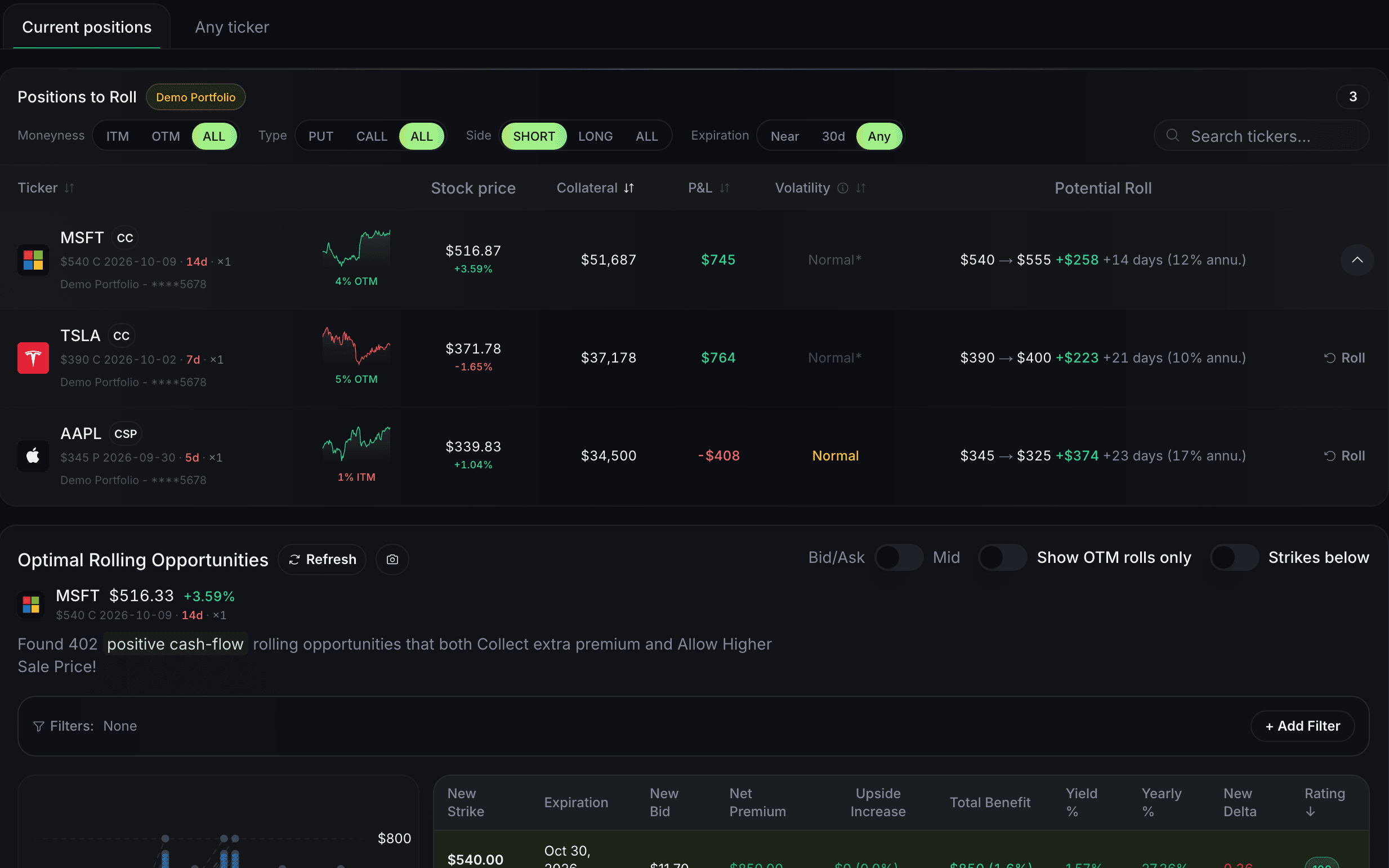Select OTM moneyness filter
This screenshot has width=1389, height=868.
pyautogui.click(x=166, y=137)
